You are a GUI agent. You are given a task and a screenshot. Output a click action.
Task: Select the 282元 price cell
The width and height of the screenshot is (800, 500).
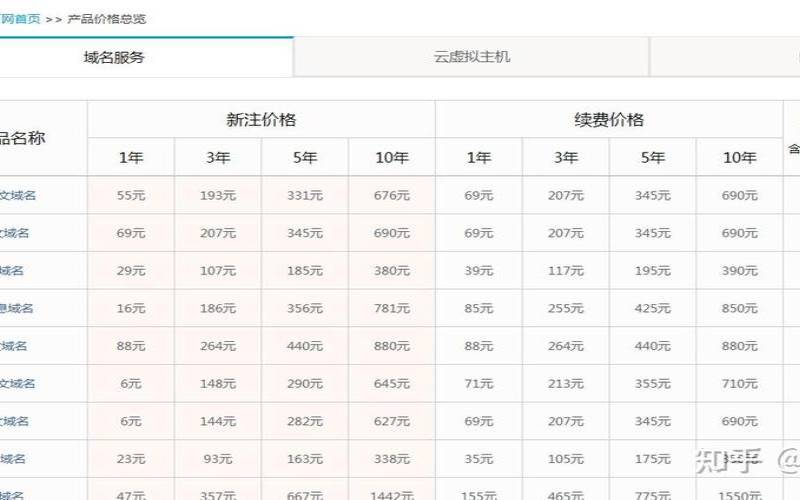click(305, 421)
